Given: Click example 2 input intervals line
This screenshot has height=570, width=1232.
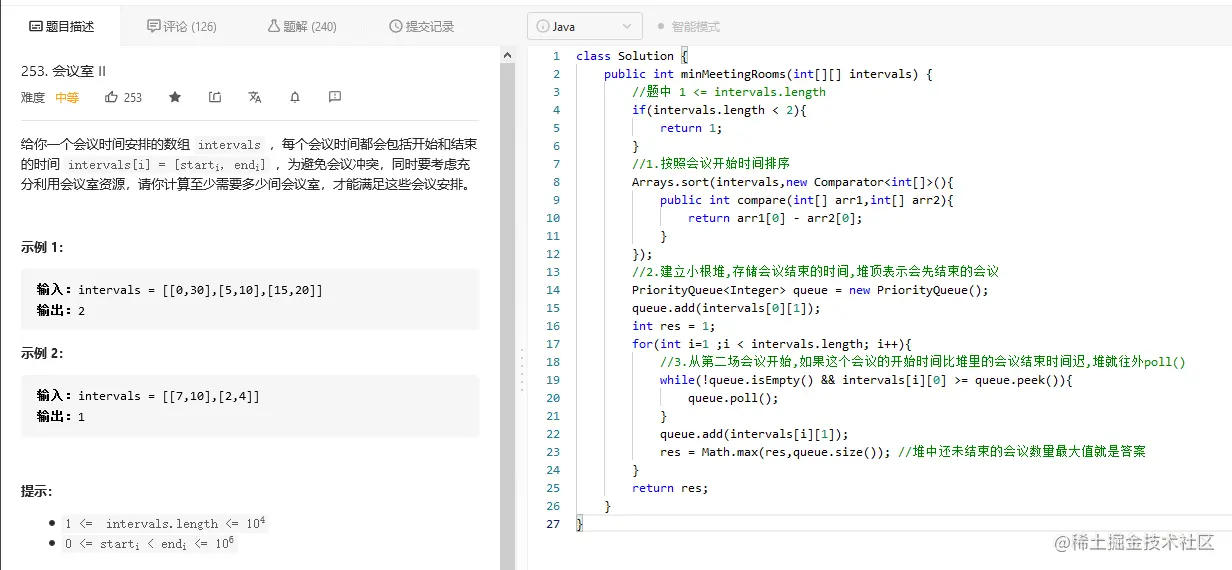Looking at the screenshot, I should [x=148, y=396].
